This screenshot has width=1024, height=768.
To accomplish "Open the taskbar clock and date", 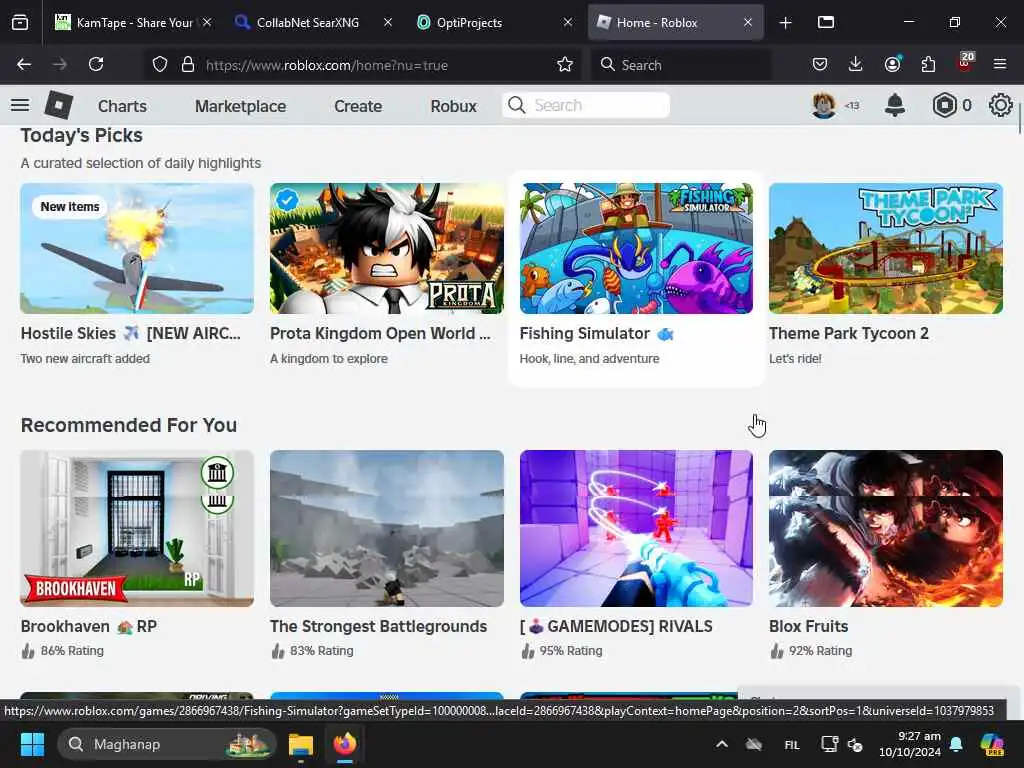I will 909,744.
